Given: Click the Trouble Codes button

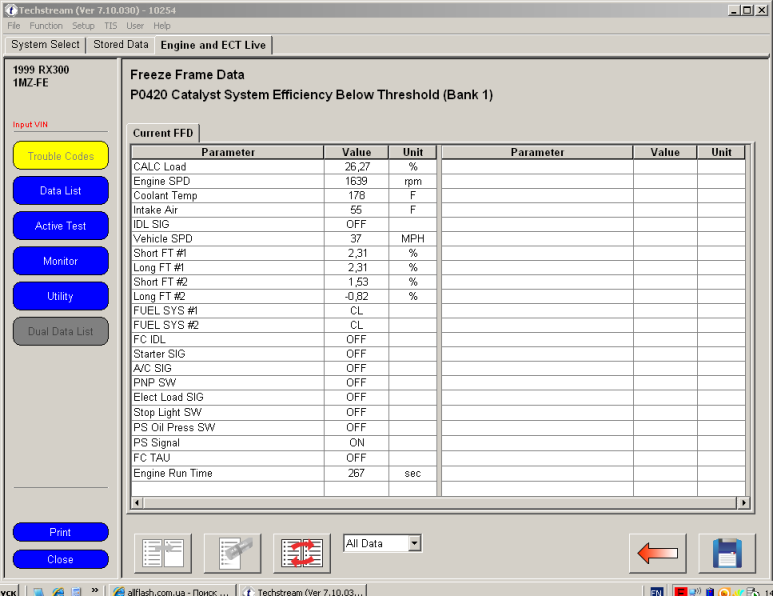Looking at the screenshot, I should click(x=60, y=156).
